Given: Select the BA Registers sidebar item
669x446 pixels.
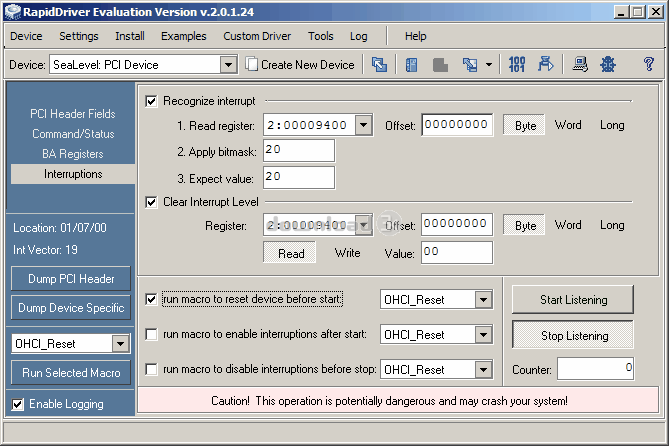Looking at the screenshot, I should [x=73, y=154].
